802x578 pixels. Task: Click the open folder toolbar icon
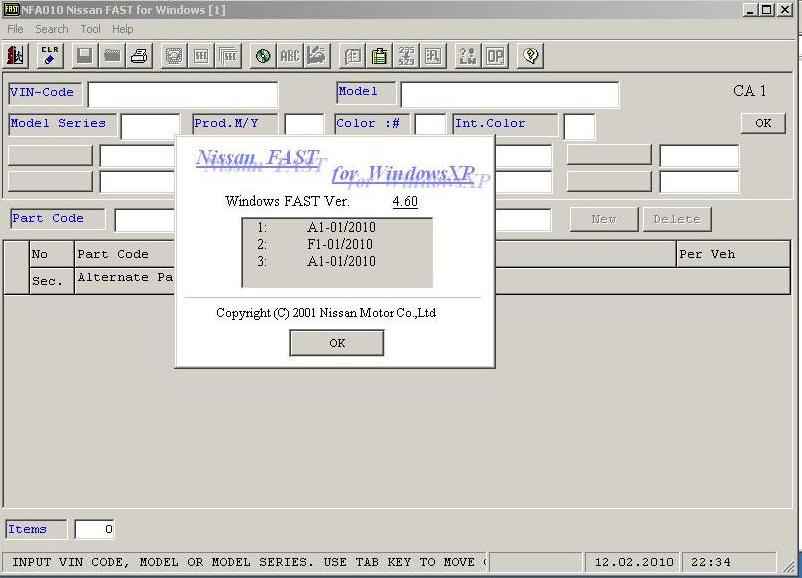[112, 55]
